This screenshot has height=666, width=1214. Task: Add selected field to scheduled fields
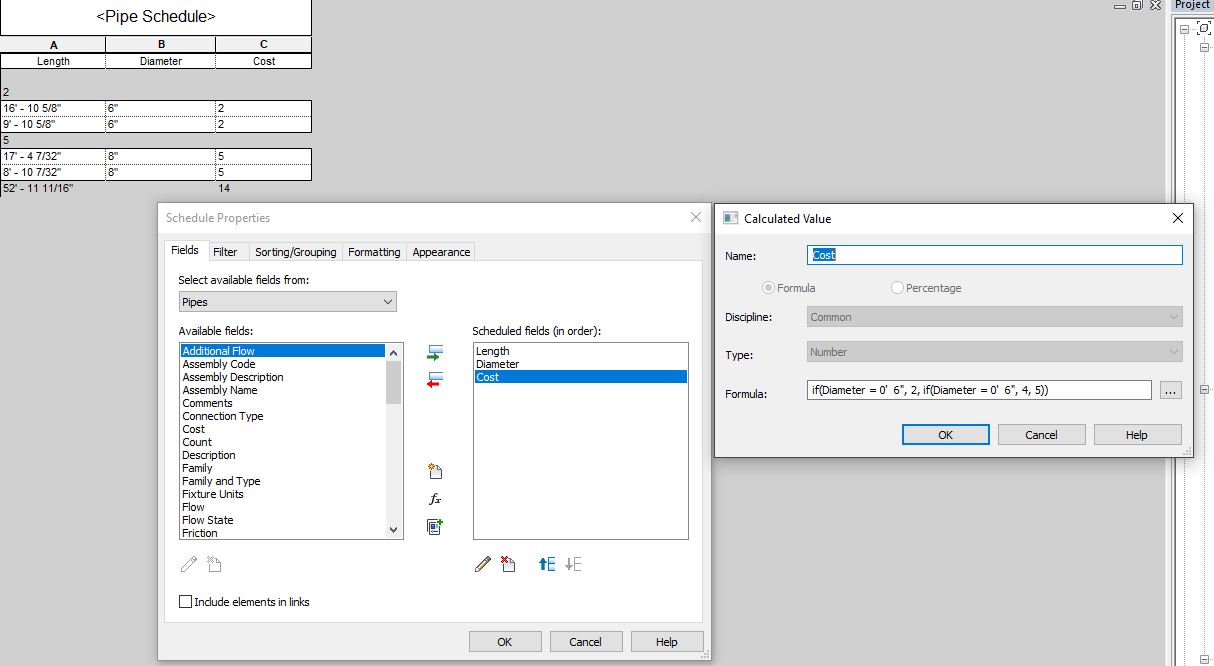[x=434, y=352]
